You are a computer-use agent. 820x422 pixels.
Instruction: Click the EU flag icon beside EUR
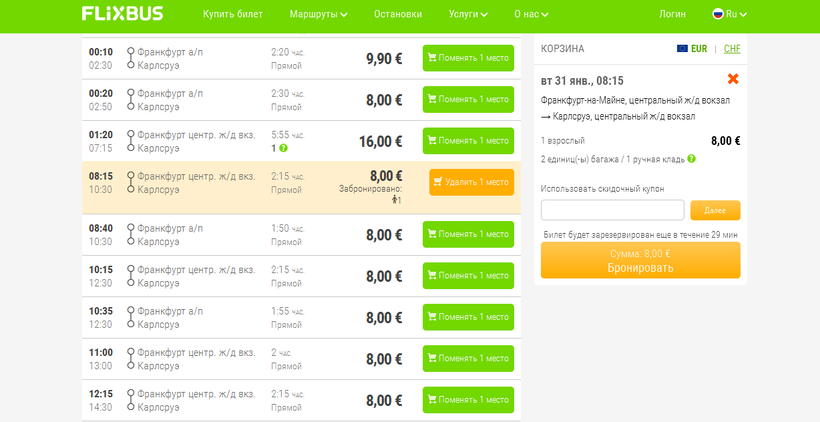pyautogui.click(x=682, y=48)
